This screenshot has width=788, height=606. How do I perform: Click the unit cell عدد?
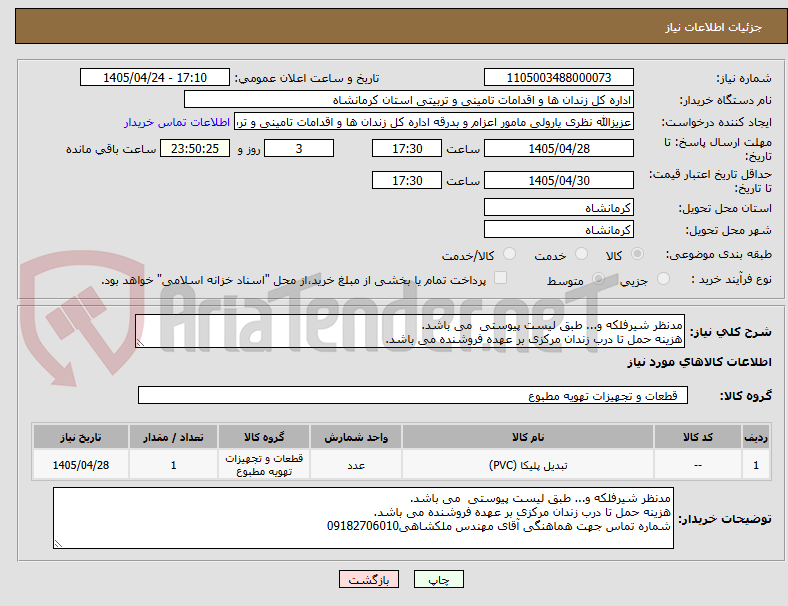point(356,465)
